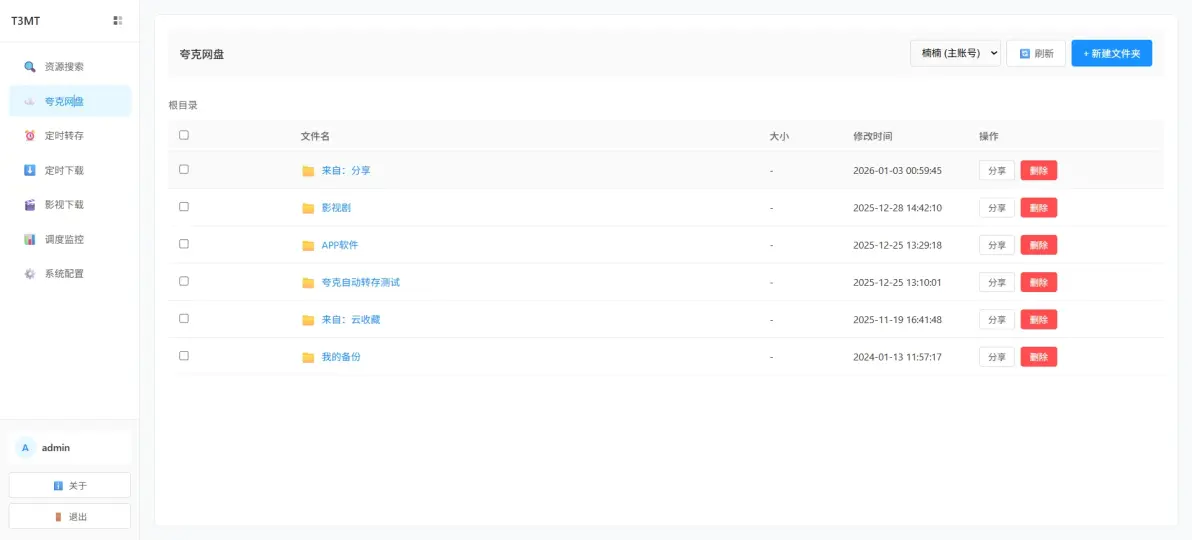The image size is (1192, 540).
Task: Click the timestamp 2026-01-03 00:59:45
Action: tap(897, 170)
